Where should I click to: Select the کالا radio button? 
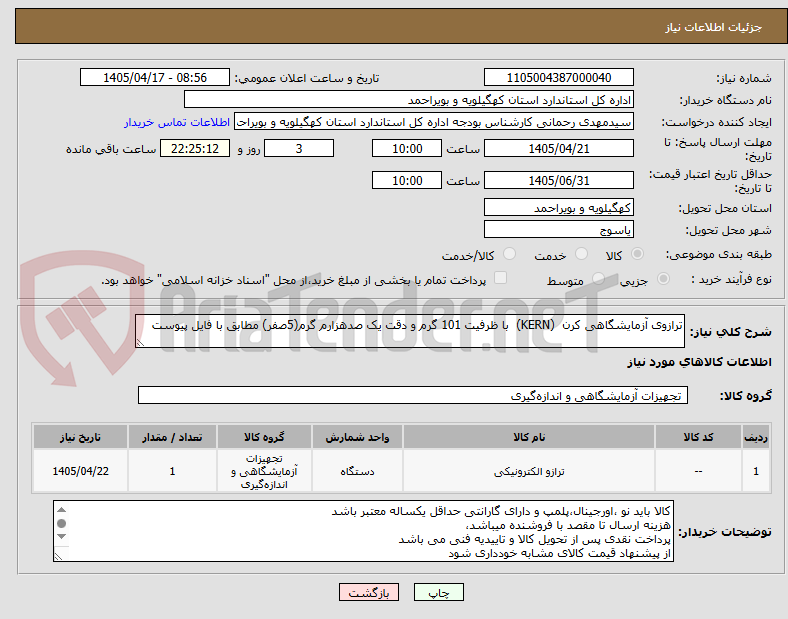637,254
